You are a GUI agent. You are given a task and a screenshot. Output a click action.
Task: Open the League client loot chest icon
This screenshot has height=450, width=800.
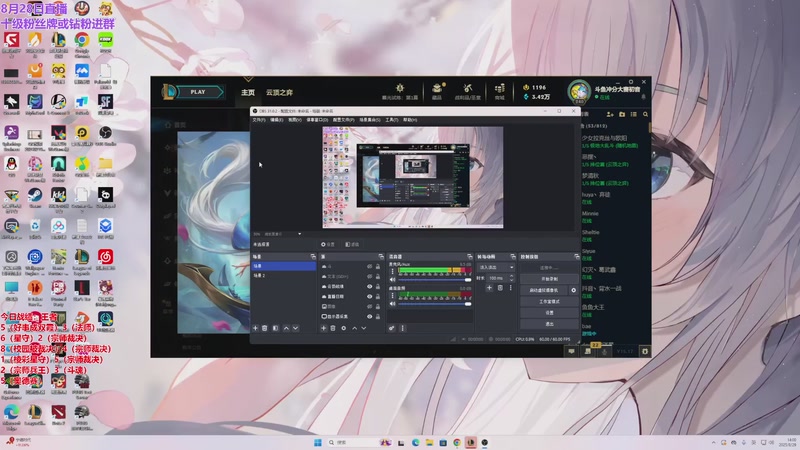(437, 89)
